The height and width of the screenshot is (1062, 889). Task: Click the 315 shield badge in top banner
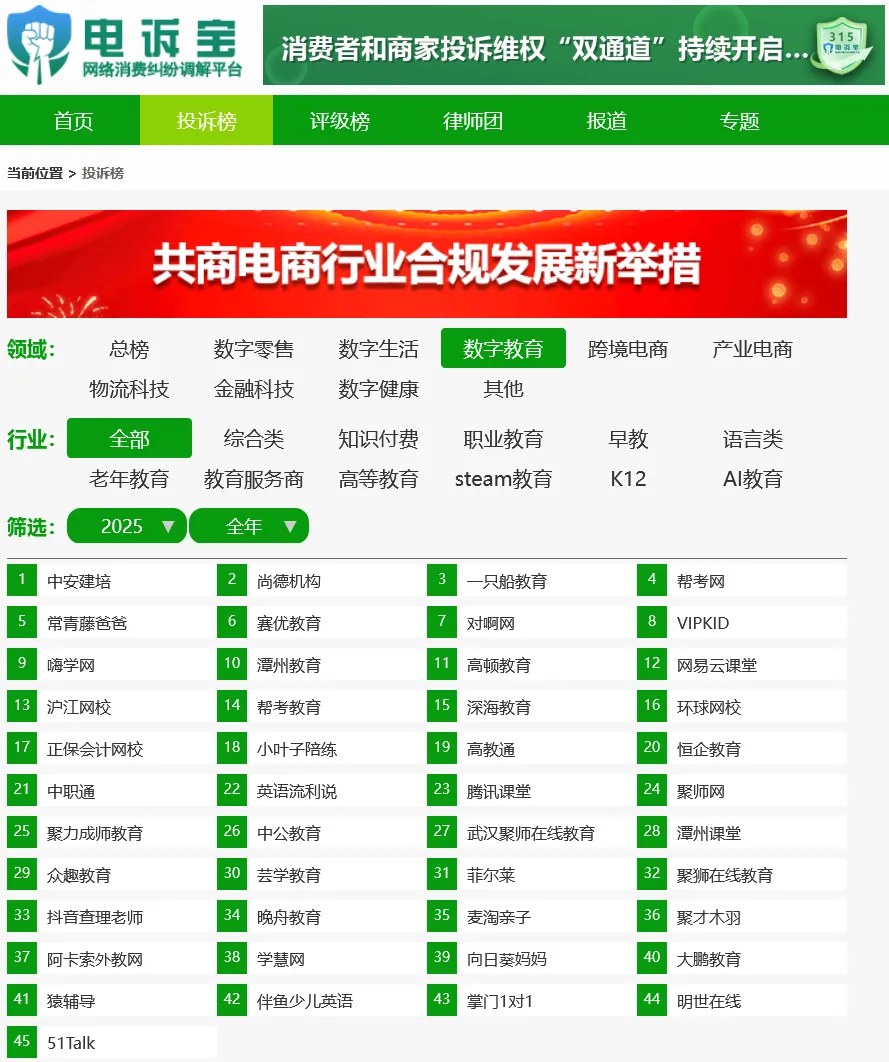(842, 45)
